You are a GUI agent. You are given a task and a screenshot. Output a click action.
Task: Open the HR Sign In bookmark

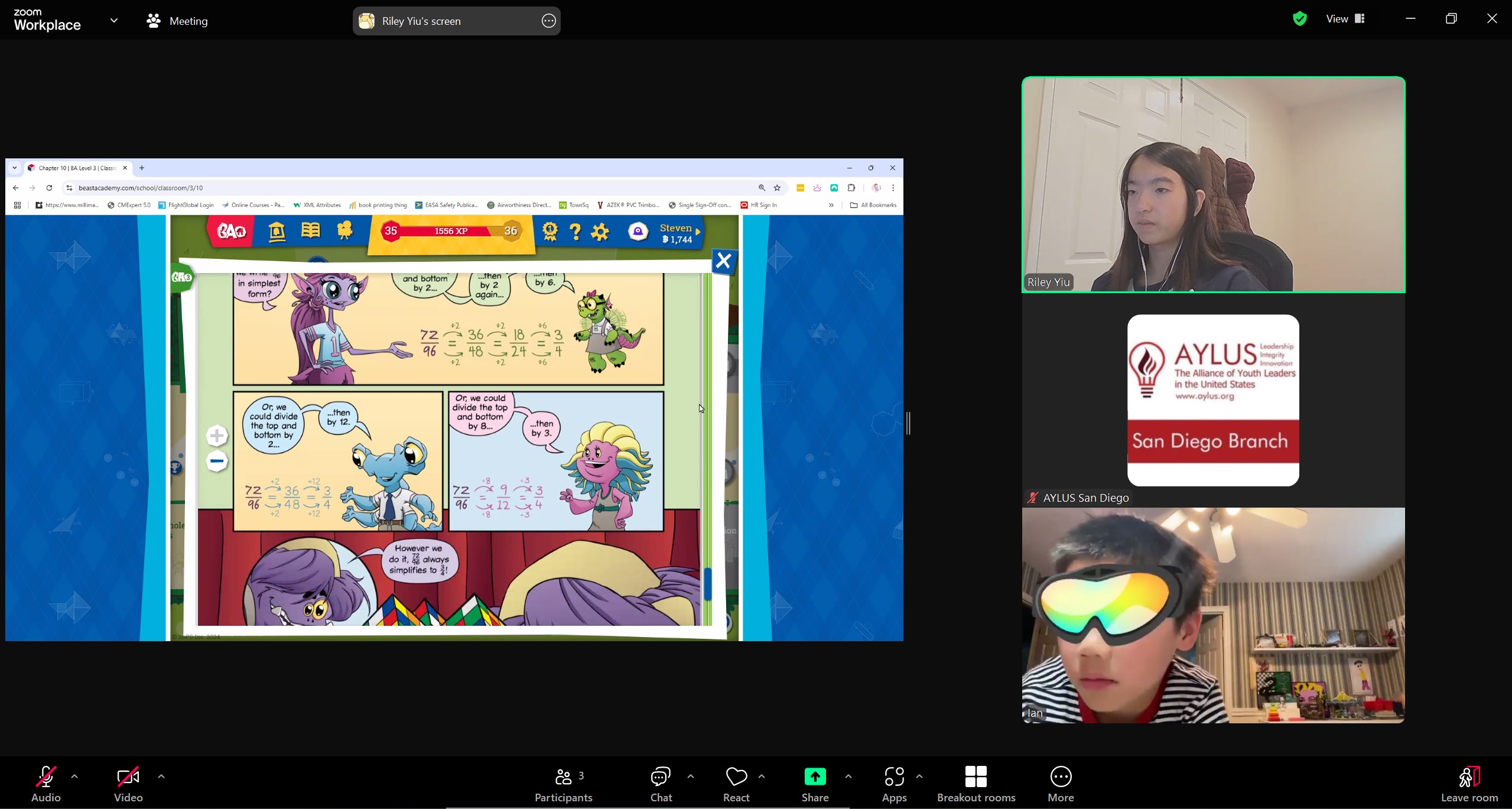[759, 205]
